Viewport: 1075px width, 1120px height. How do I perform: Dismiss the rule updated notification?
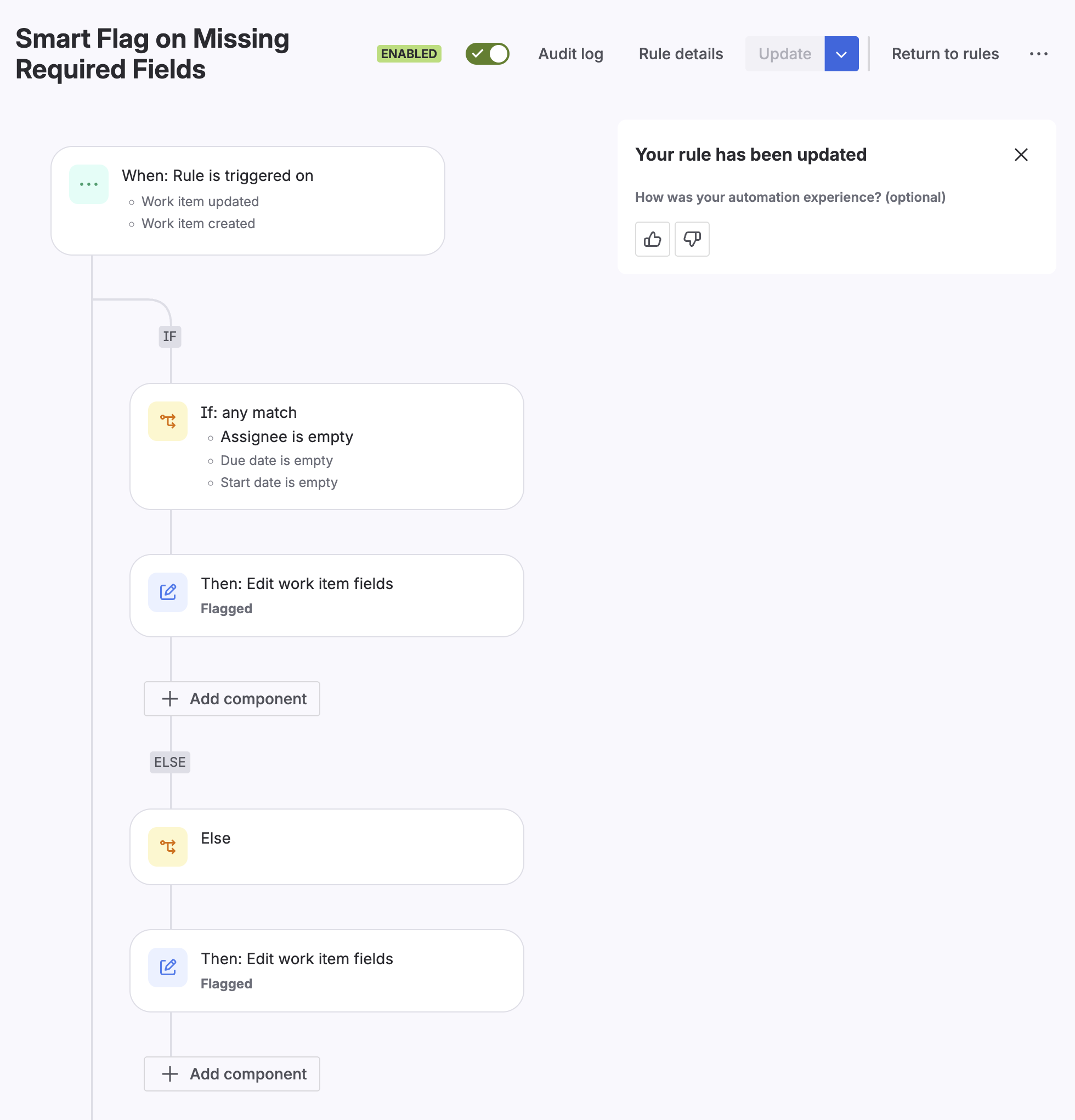(x=1021, y=154)
